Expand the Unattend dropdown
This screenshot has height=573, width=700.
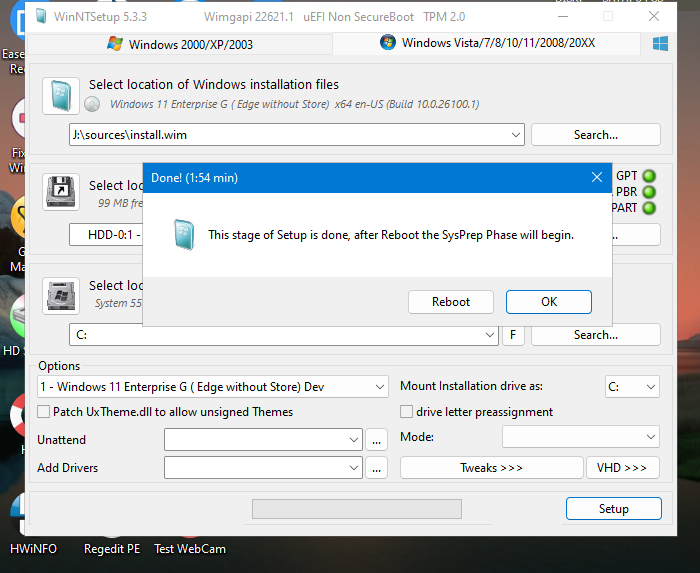tap(263, 440)
